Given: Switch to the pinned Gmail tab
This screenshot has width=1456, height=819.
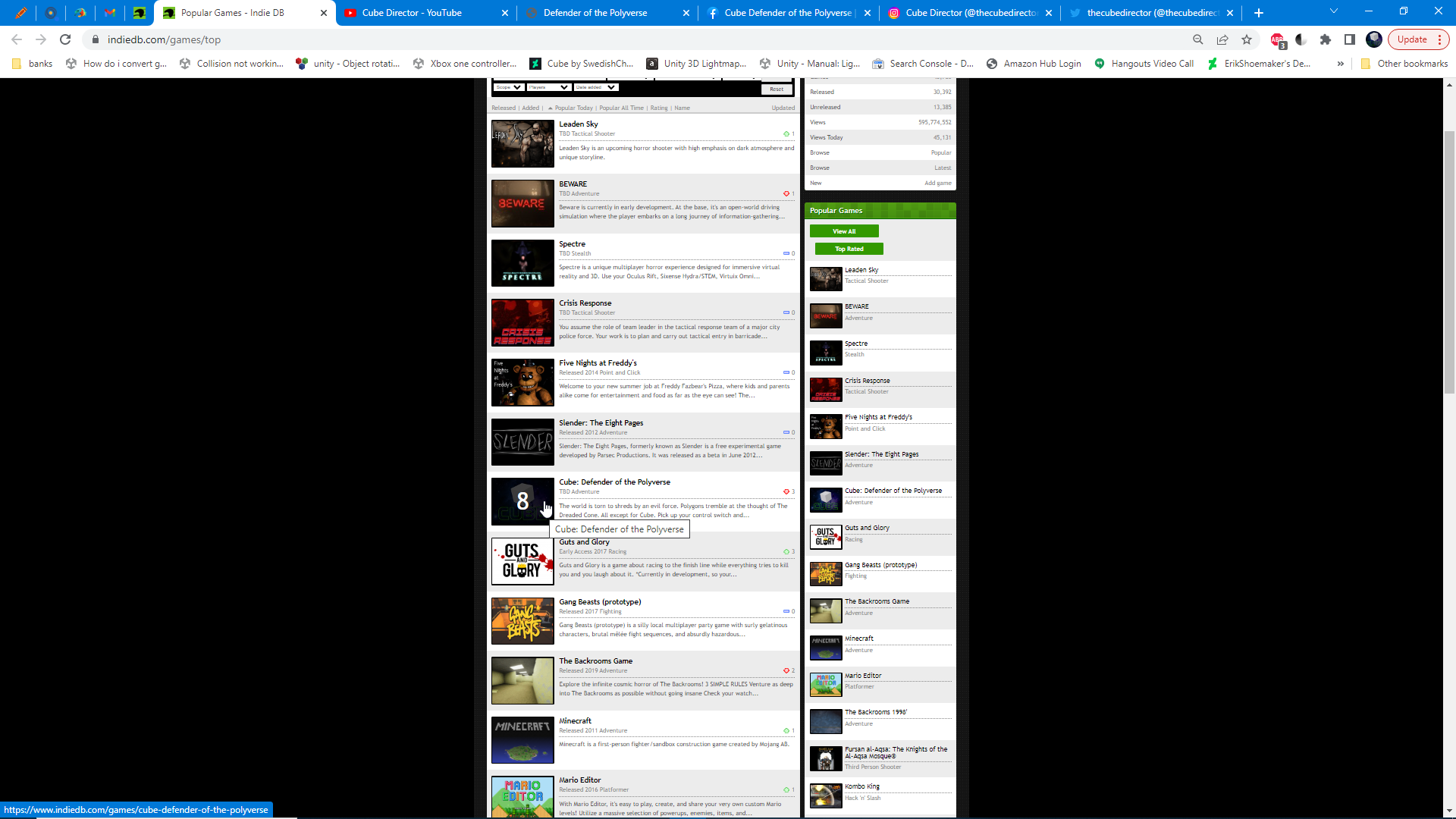Looking at the screenshot, I should pyautogui.click(x=110, y=13).
